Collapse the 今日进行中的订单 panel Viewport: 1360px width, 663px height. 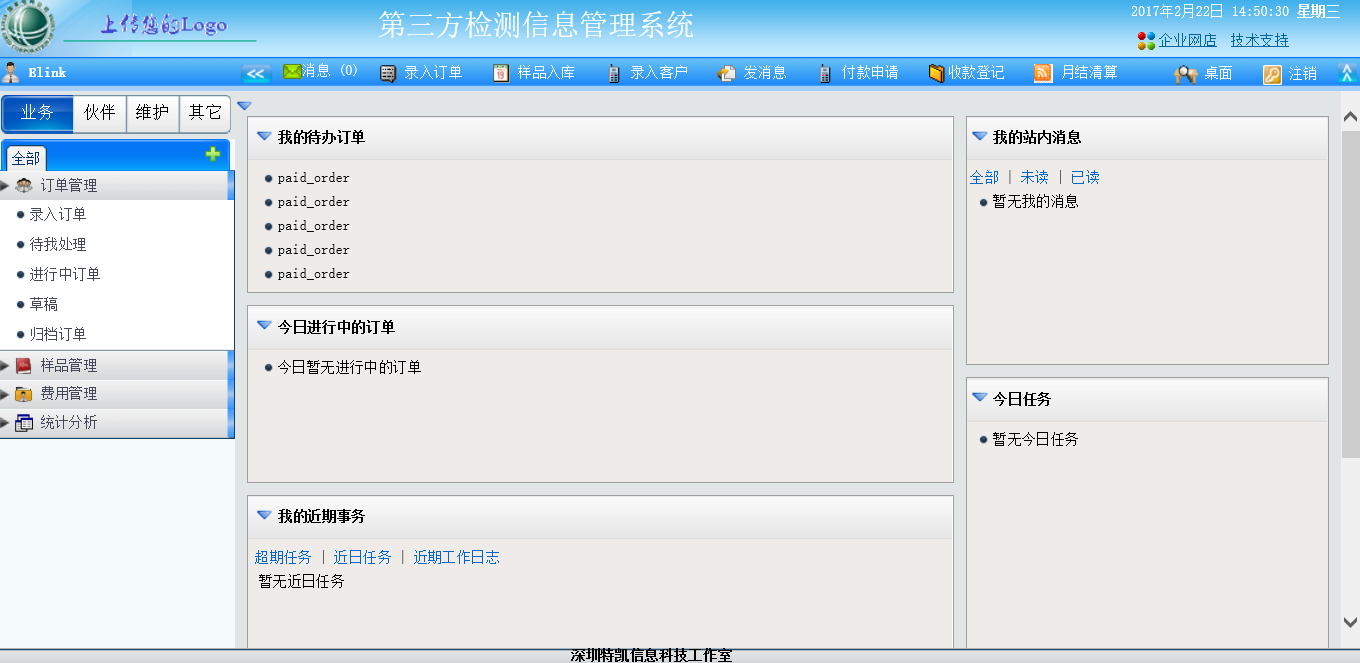(264, 325)
